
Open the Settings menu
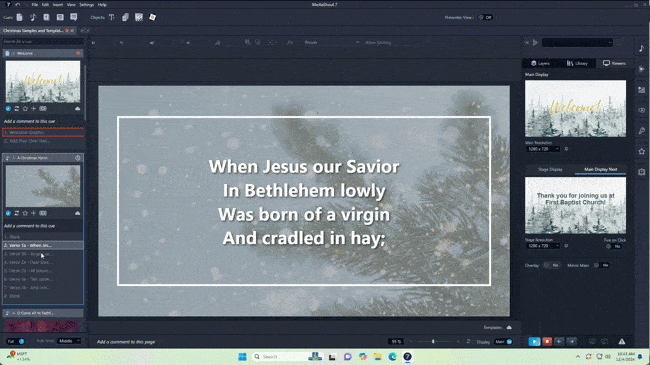[87, 5]
